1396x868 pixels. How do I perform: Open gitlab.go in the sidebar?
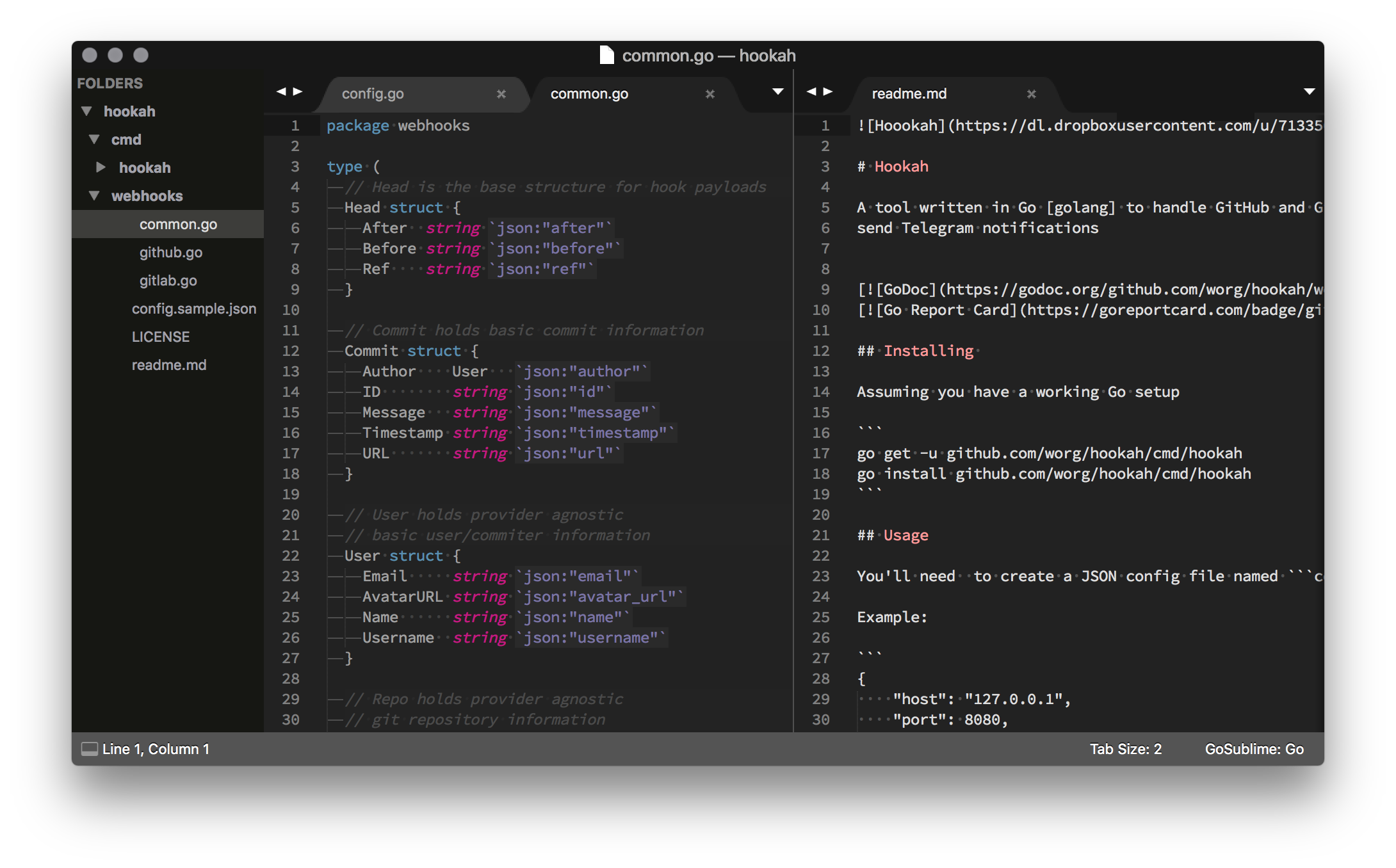(x=168, y=280)
